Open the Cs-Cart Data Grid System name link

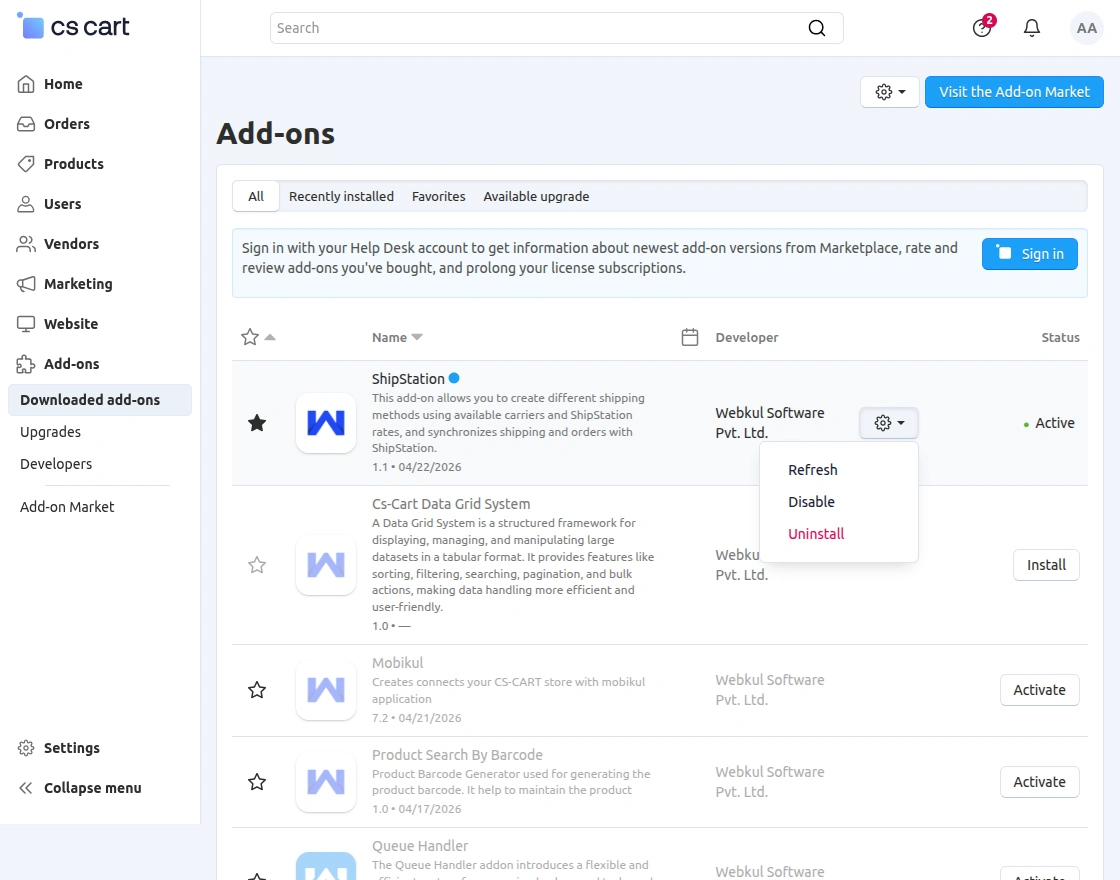[451, 504]
